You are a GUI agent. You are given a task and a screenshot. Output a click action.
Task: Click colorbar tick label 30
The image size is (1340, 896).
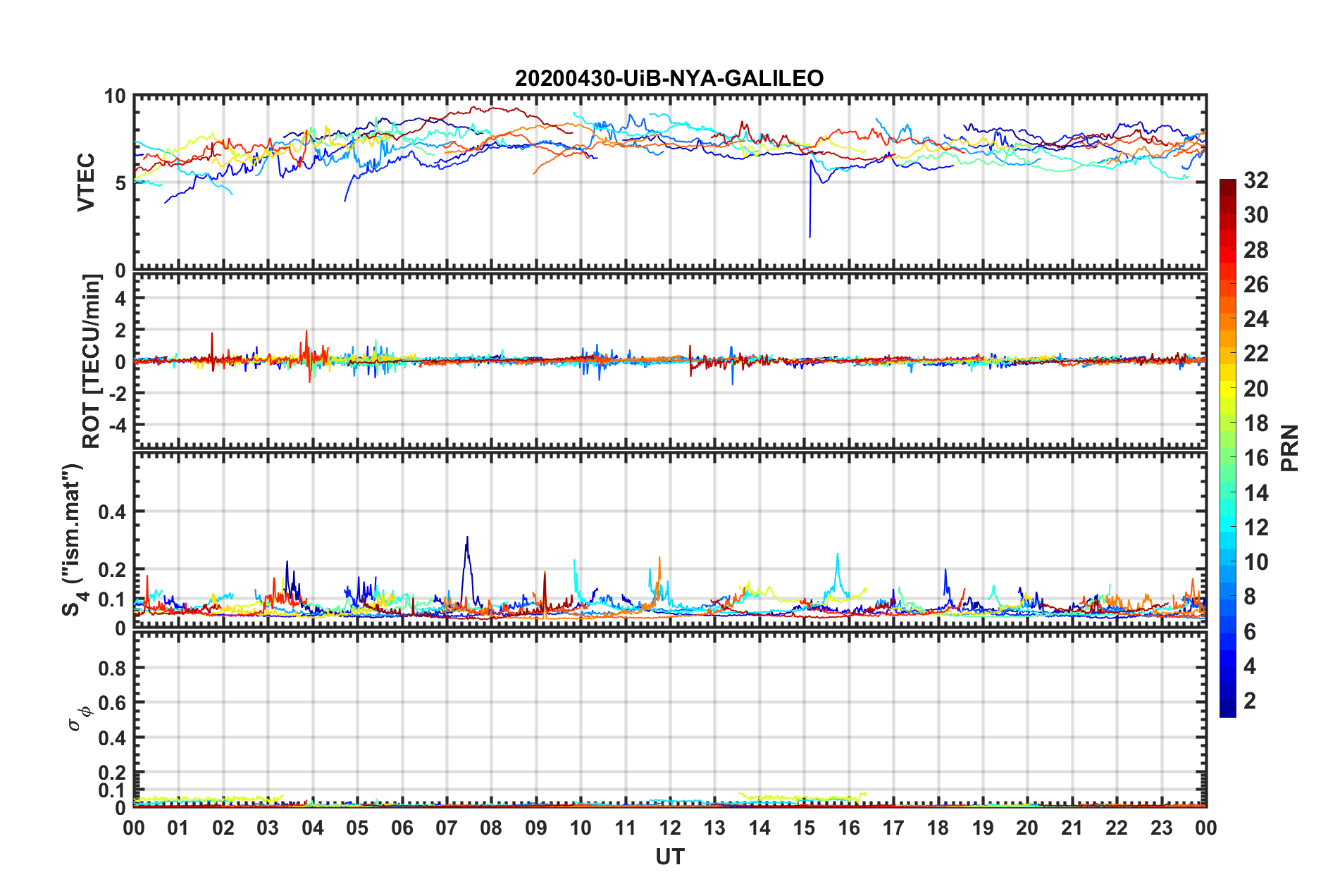click(x=1255, y=215)
